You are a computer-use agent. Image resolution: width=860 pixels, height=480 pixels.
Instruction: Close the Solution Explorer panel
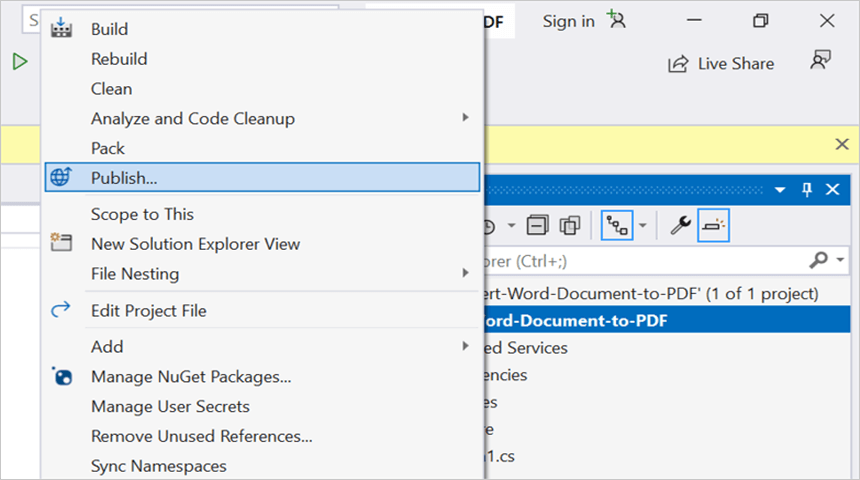click(x=833, y=190)
